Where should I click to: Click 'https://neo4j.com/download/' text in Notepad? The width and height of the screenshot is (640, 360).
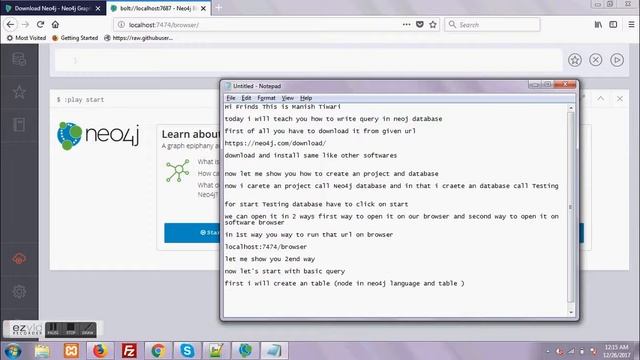pyautogui.click(x=275, y=143)
